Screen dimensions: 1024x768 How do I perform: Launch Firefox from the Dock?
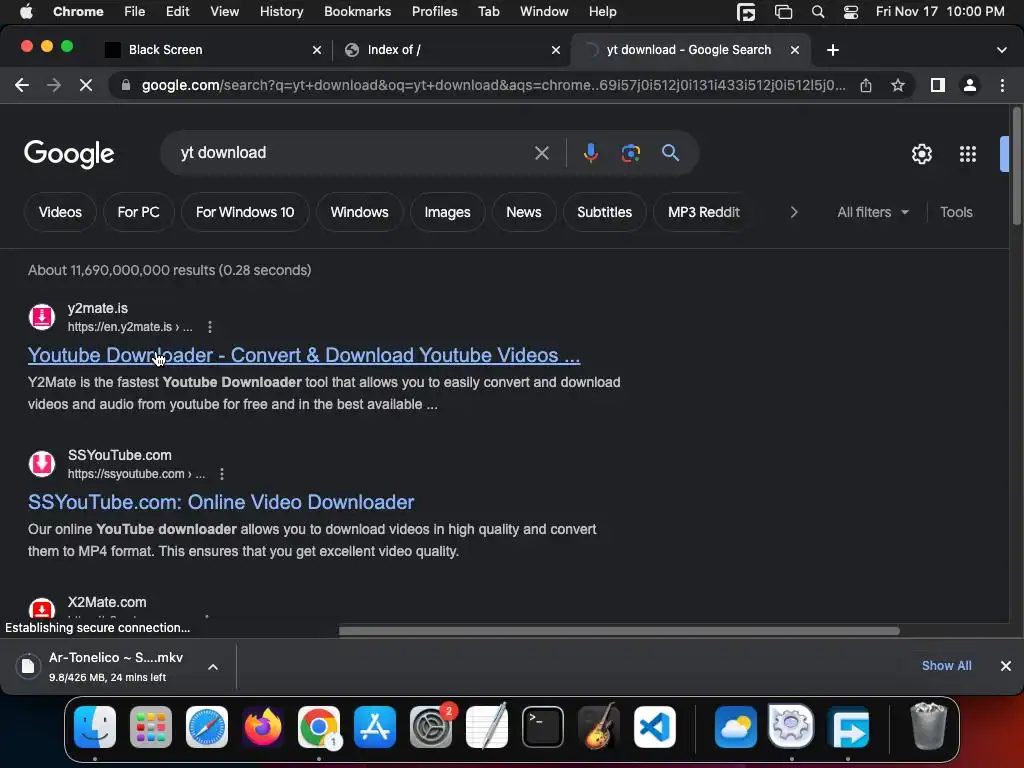[263, 727]
